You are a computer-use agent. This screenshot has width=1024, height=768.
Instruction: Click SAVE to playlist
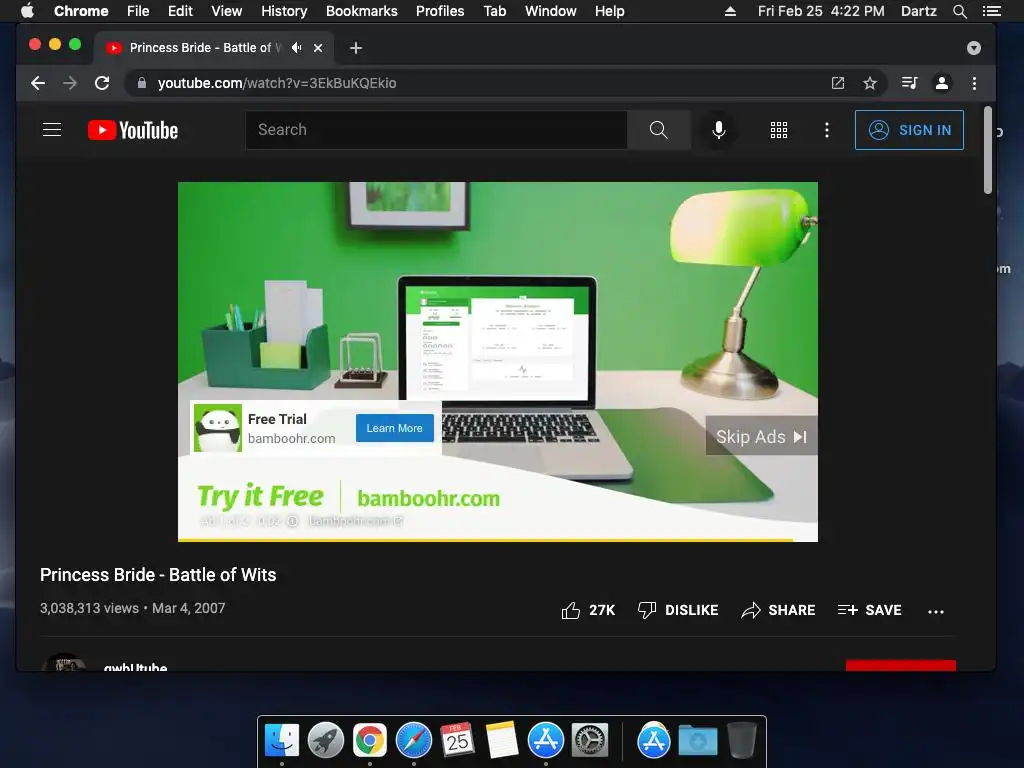(869, 610)
